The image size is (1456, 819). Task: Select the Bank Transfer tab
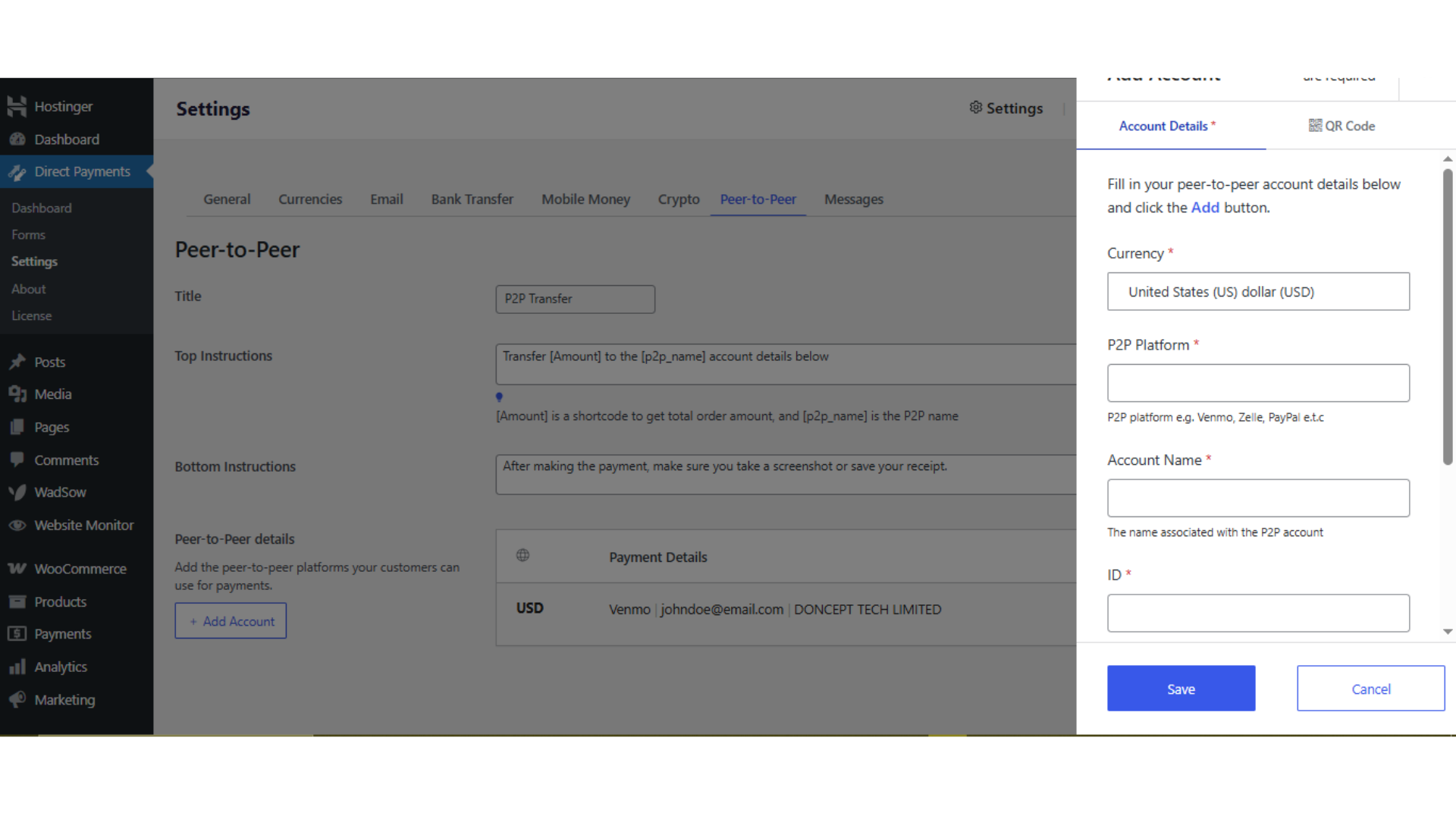(472, 199)
